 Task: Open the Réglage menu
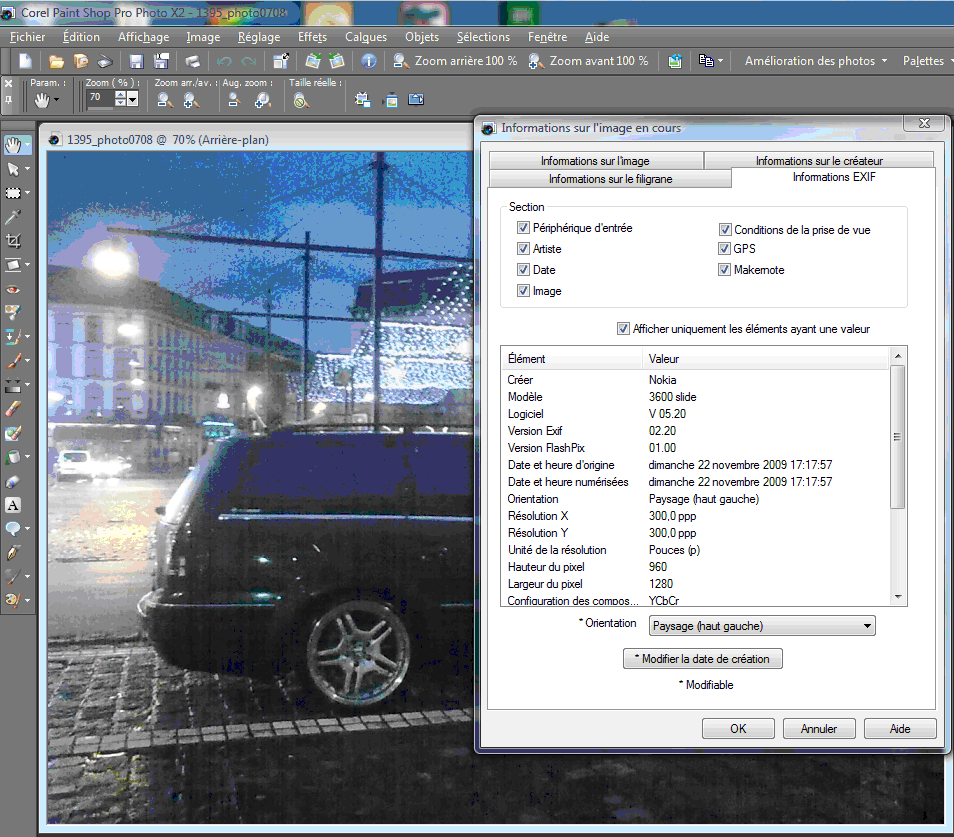point(259,37)
